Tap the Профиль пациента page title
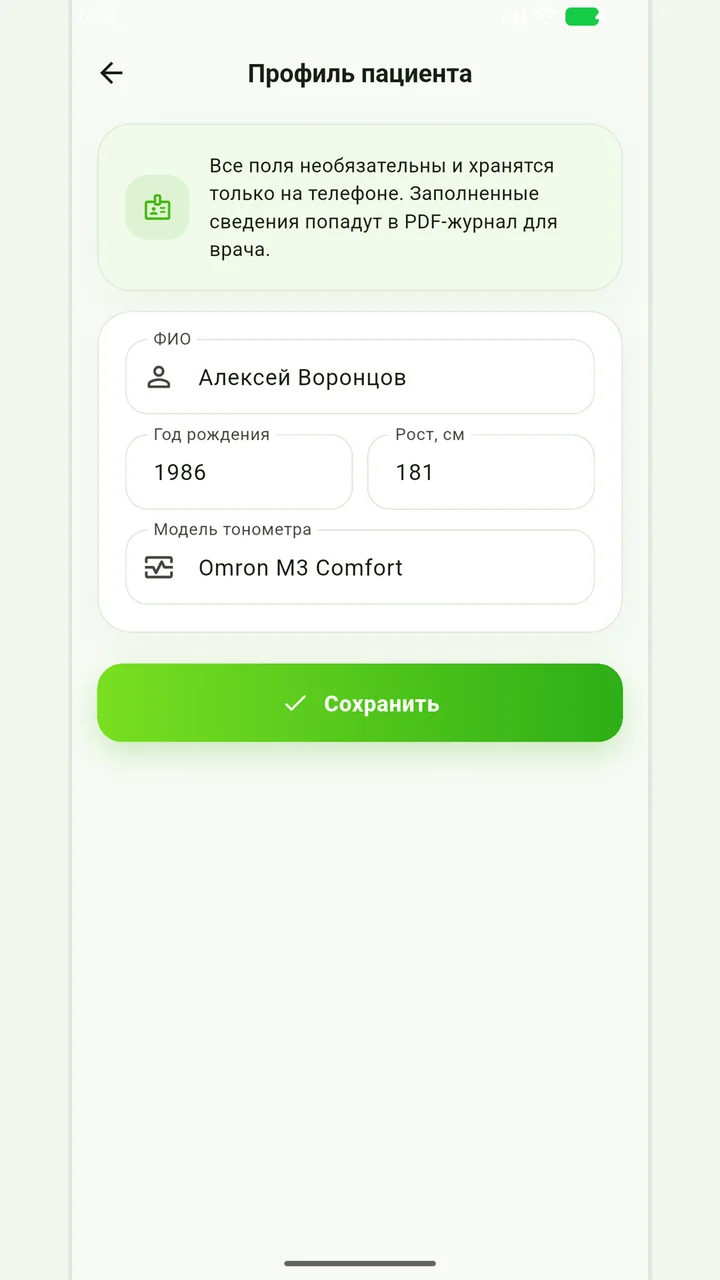720x1280 pixels. click(x=360, y=74)
